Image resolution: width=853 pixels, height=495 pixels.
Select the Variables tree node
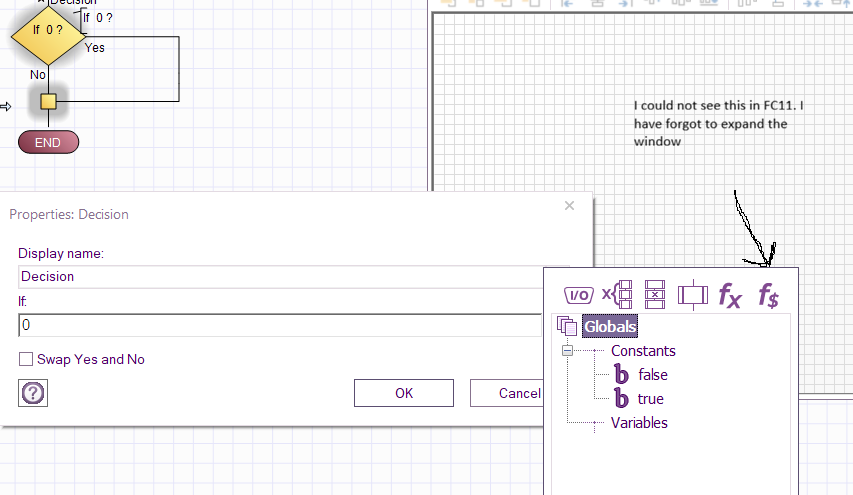pos(639,423)
